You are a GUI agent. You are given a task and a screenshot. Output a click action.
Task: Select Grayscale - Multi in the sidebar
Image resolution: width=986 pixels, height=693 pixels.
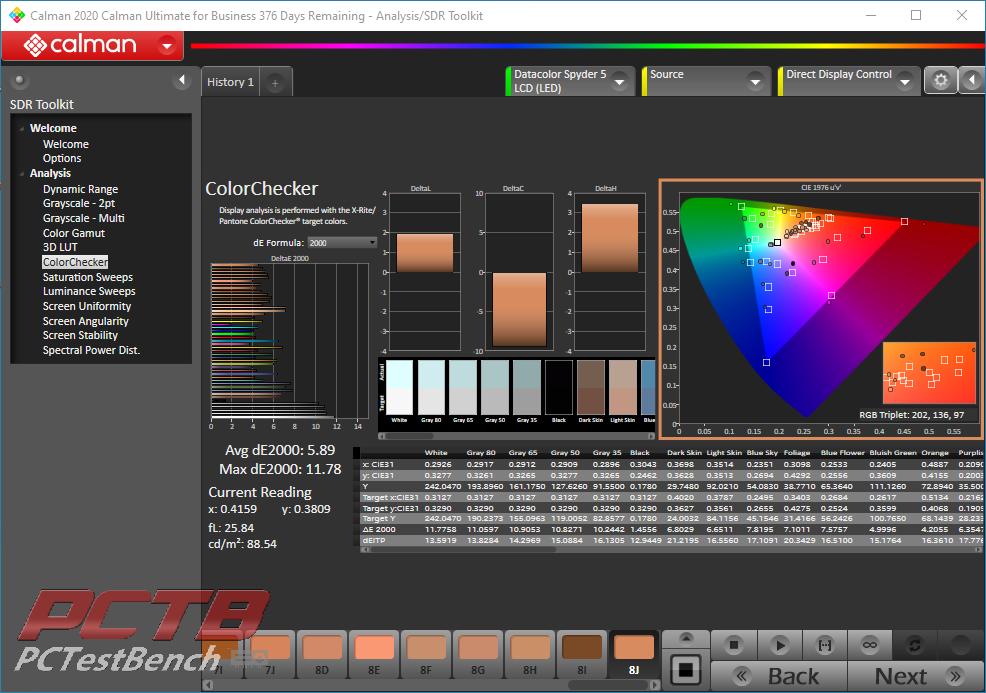[84, 218]
